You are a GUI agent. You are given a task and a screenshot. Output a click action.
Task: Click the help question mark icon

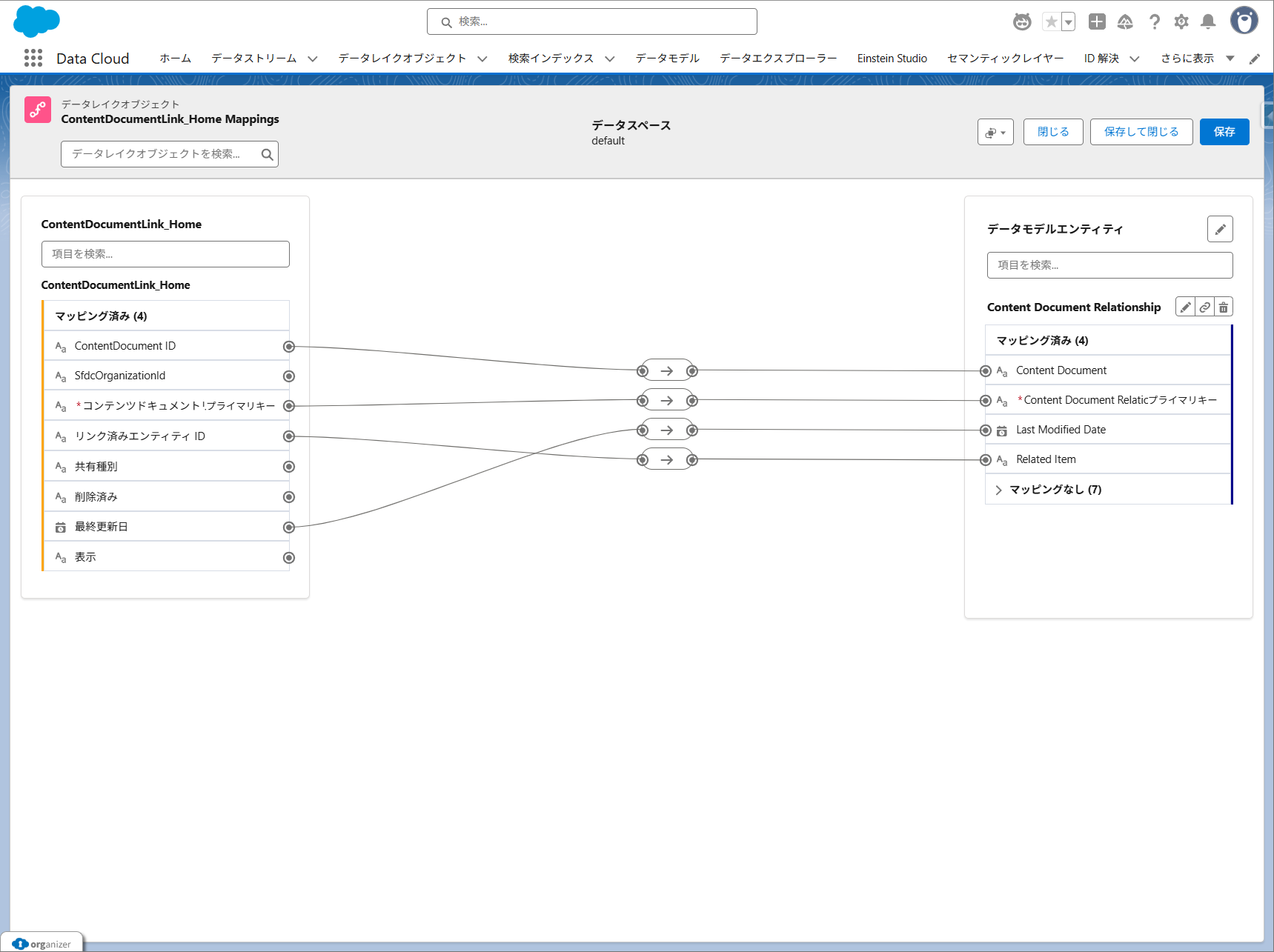click(x=1154, y=22)
